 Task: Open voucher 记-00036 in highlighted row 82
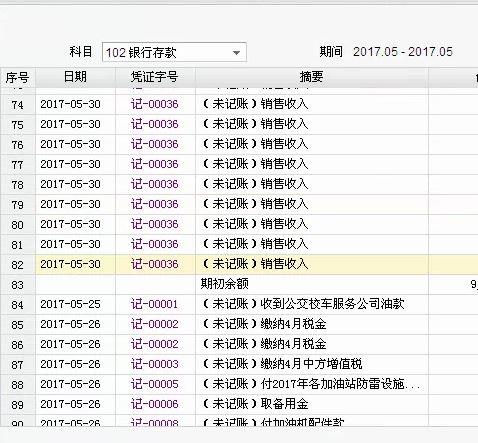tap(155, 264)
